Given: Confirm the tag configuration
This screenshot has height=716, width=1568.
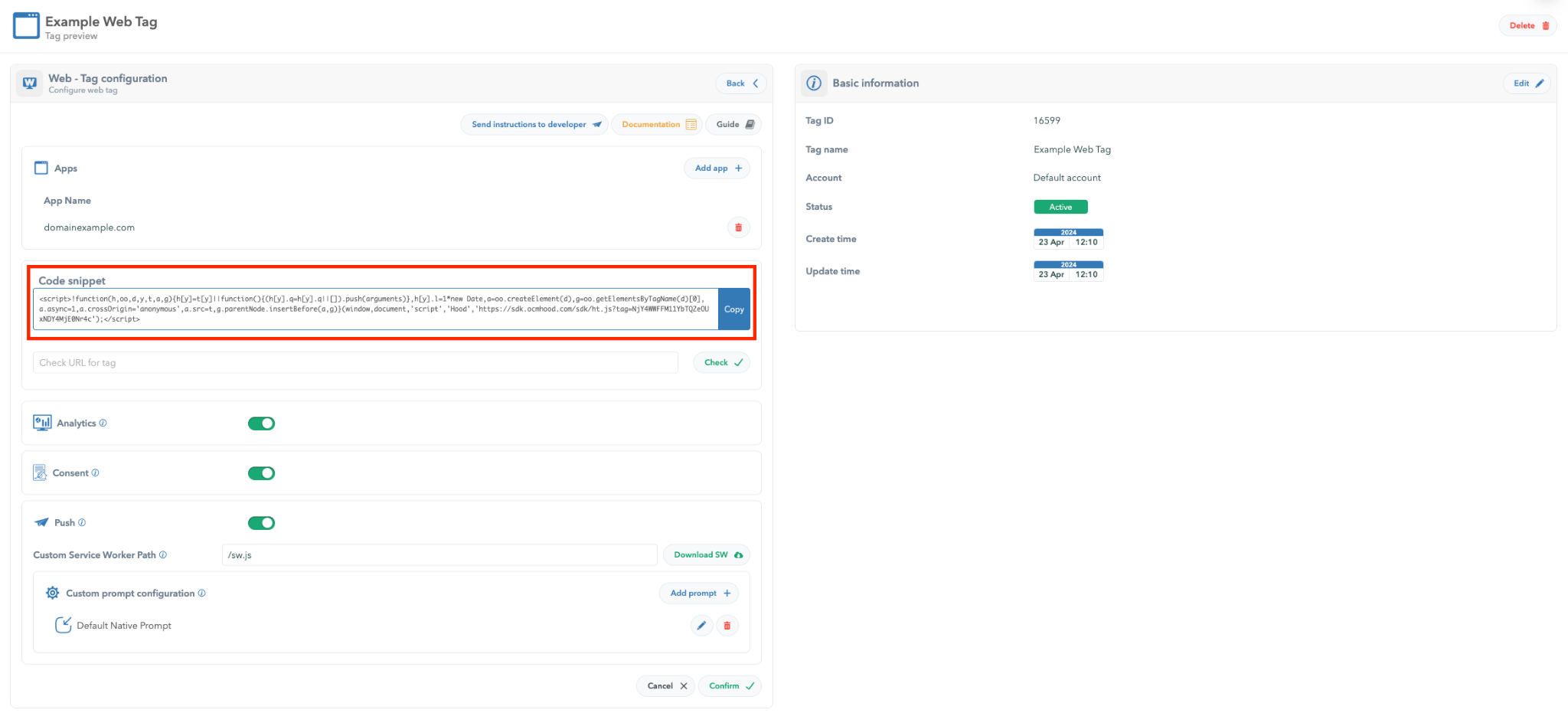Looking at the screenshot, I should point(730,685).
